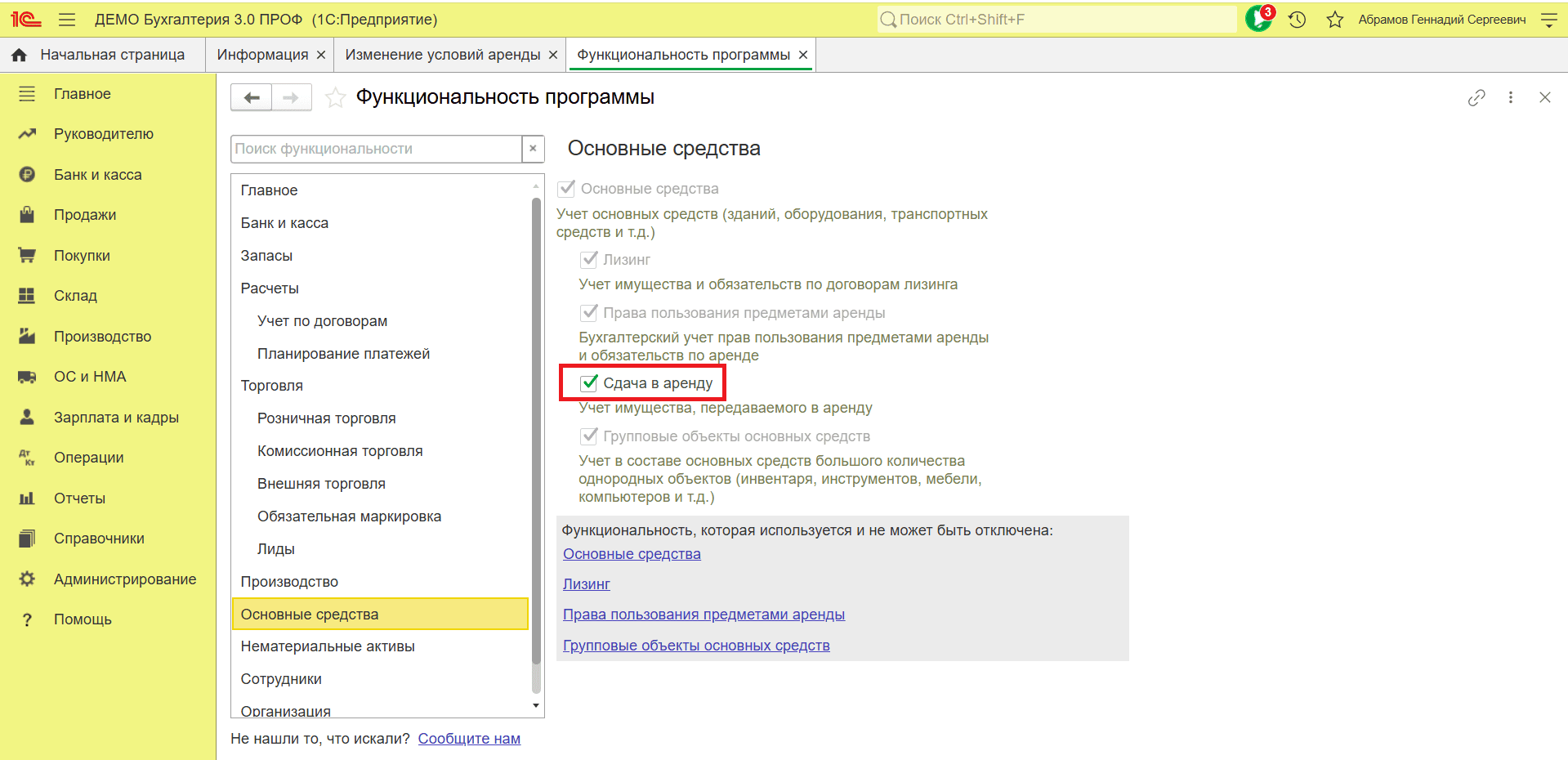Go back with the left arrow button

pyautogui.click(x=252, y=98)
